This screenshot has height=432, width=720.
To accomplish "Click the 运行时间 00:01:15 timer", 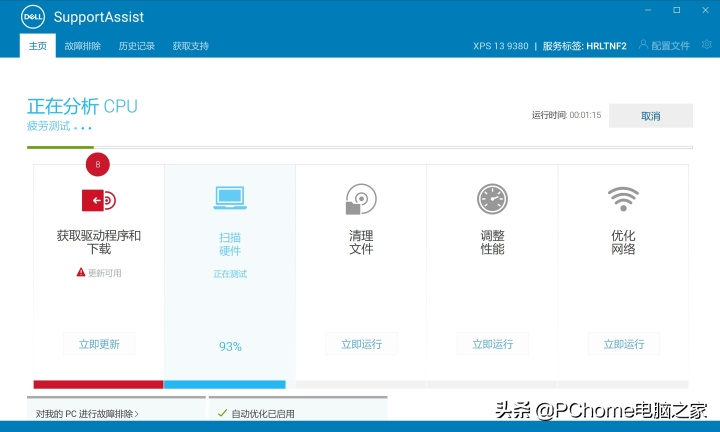I will pos(566,115).
